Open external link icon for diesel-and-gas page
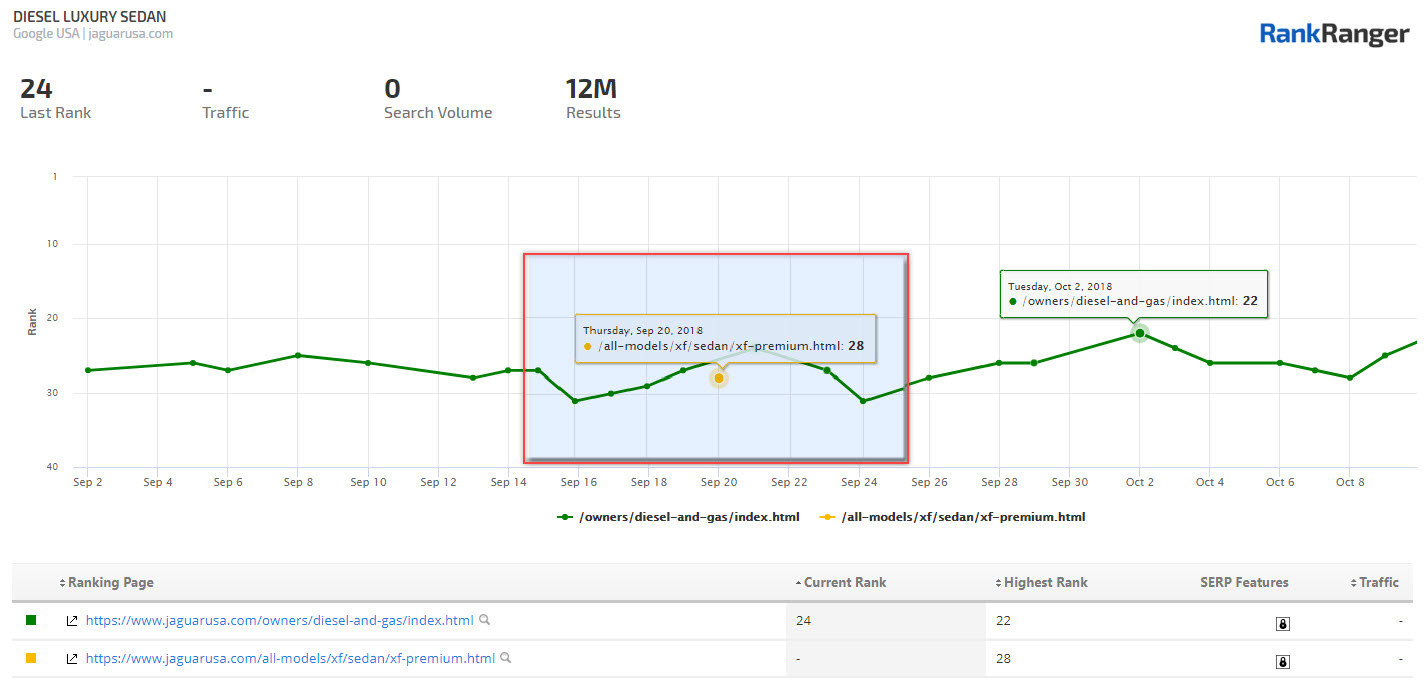 click(x=72, y=621)
